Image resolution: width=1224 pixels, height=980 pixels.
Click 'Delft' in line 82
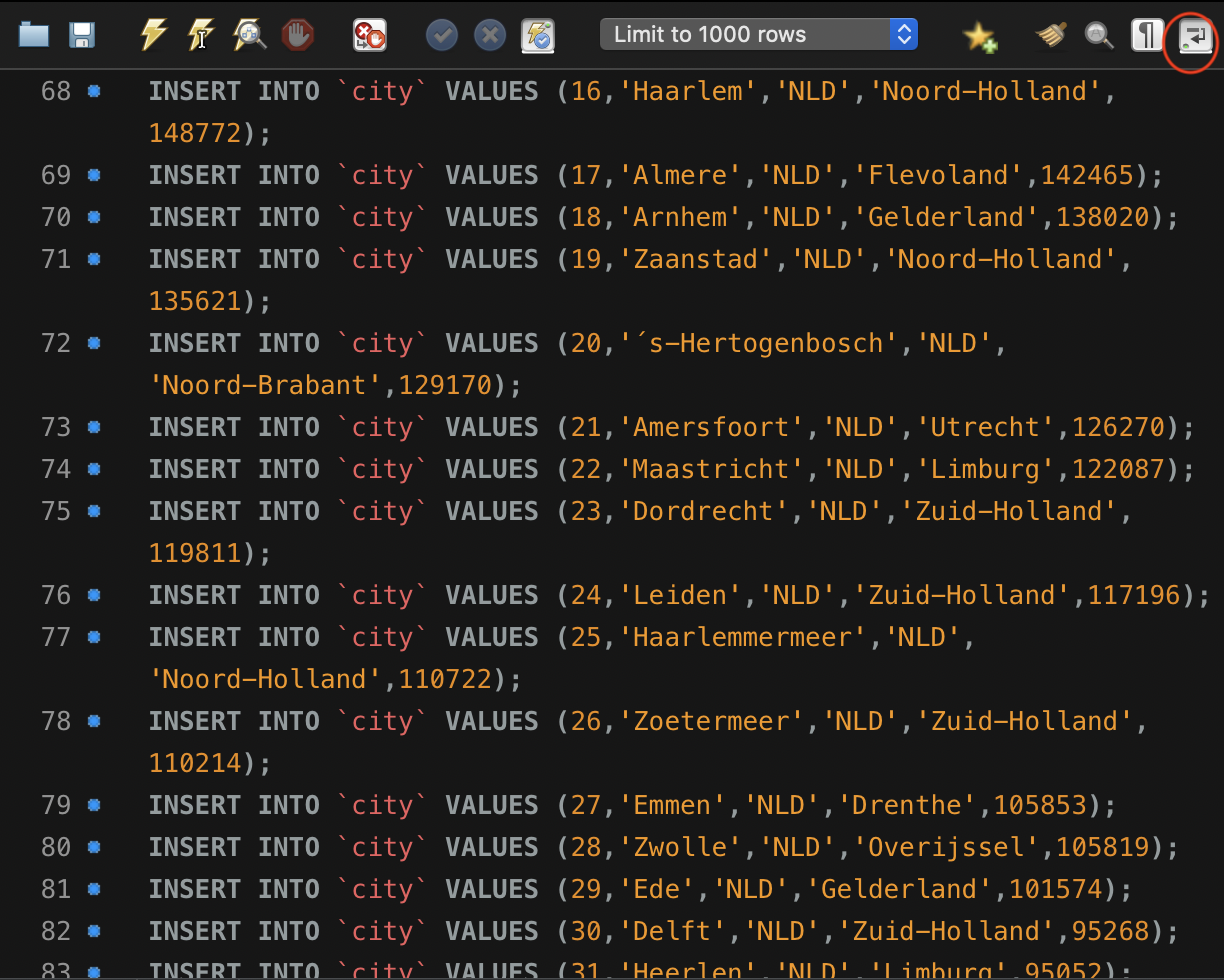(671, 931)
